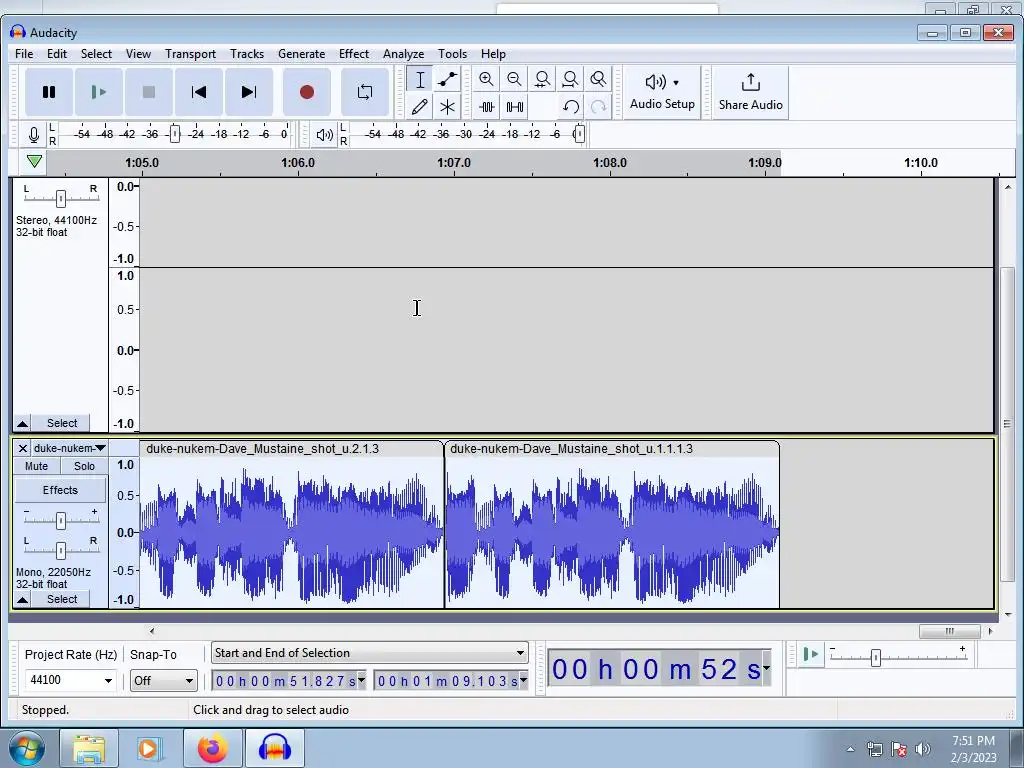The image size is (1024, 768).
Task: Click the red Record button
Action: tap(307, 92)
